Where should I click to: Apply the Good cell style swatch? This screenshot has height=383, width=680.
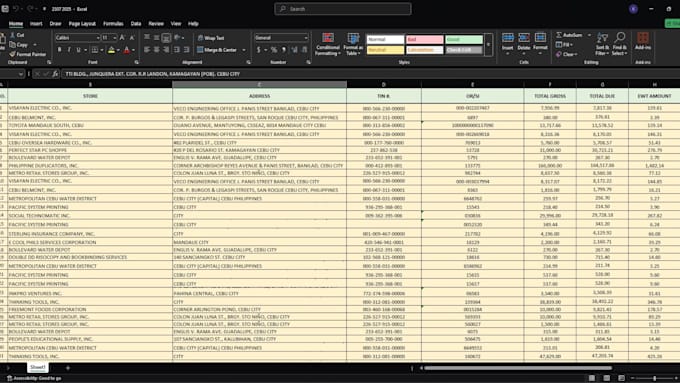464,39
